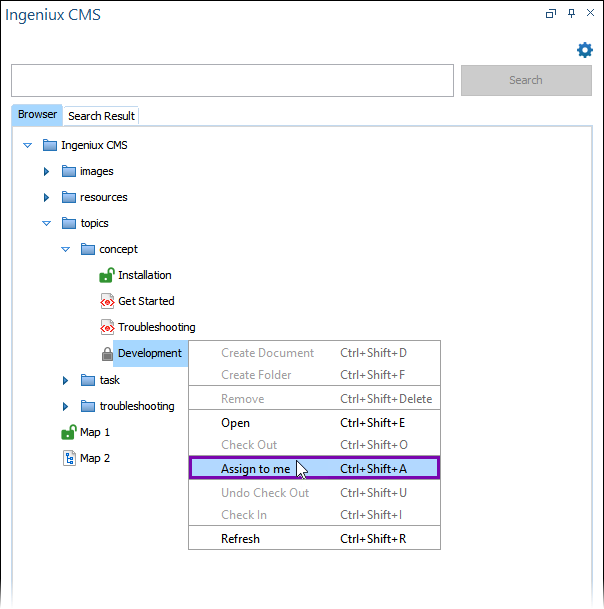This screenshot has width=604, height=609.
Task: Select the topics folder label
Action: 94,223
